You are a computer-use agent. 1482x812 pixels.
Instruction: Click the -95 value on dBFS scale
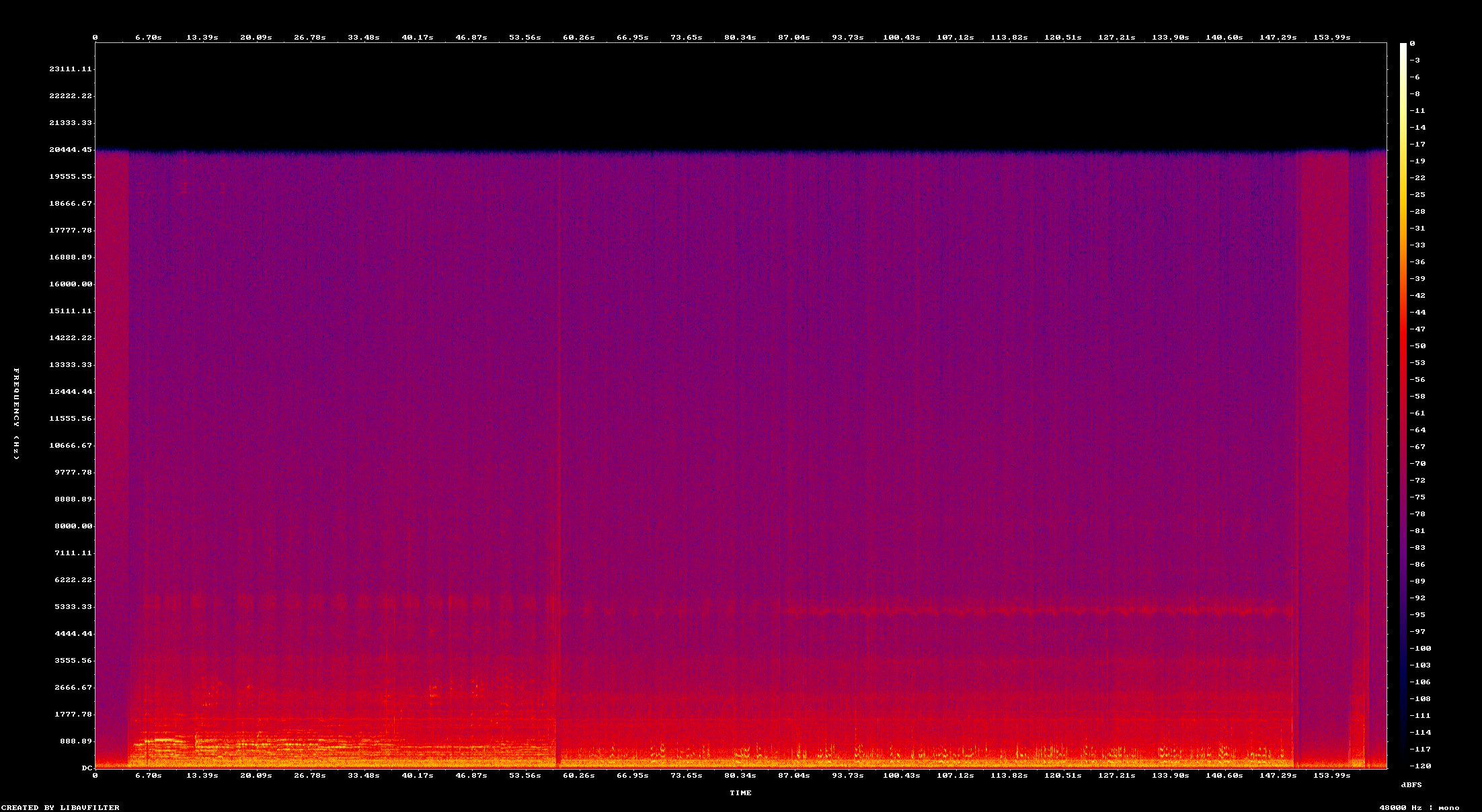[x=1417, y=615]
